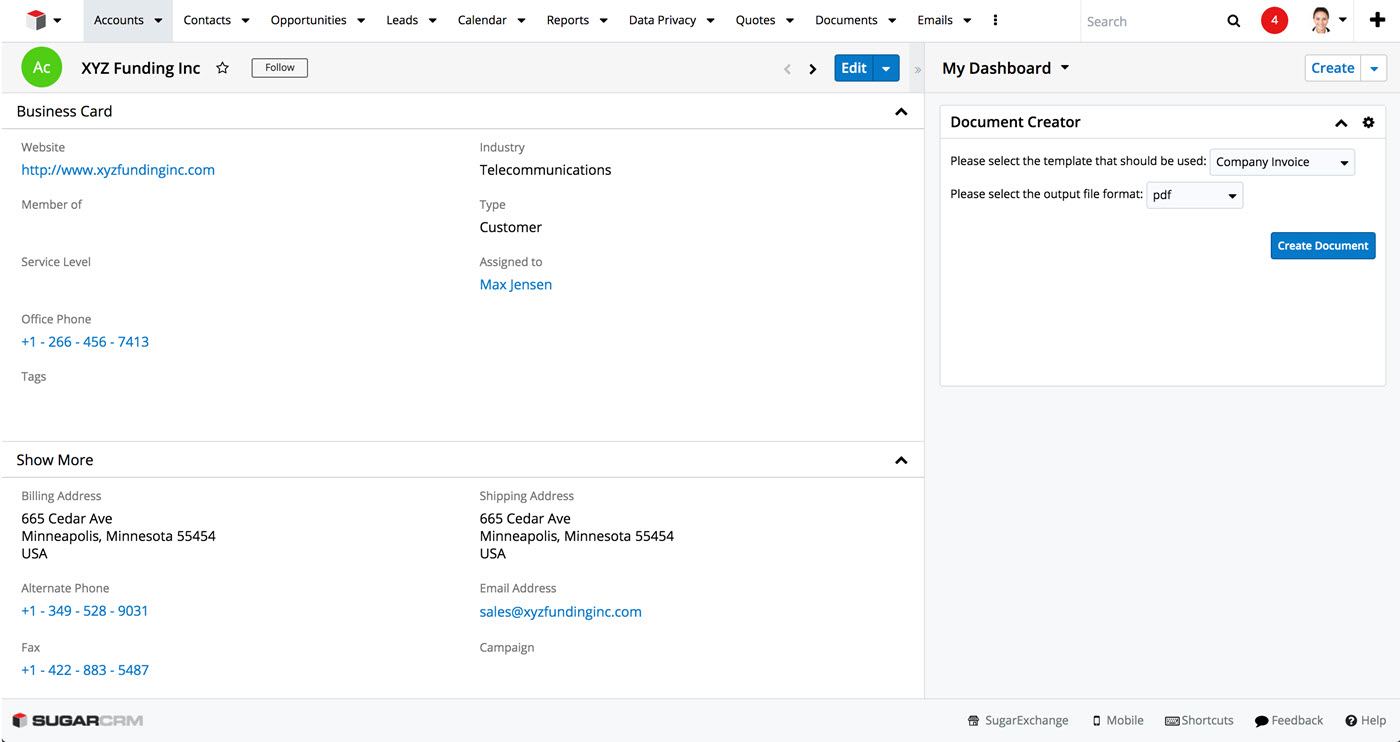Click the Shipping Address 665 Cedar Ave
The height and width of the screenshot is (742, 1400).
tap(525, 519)
